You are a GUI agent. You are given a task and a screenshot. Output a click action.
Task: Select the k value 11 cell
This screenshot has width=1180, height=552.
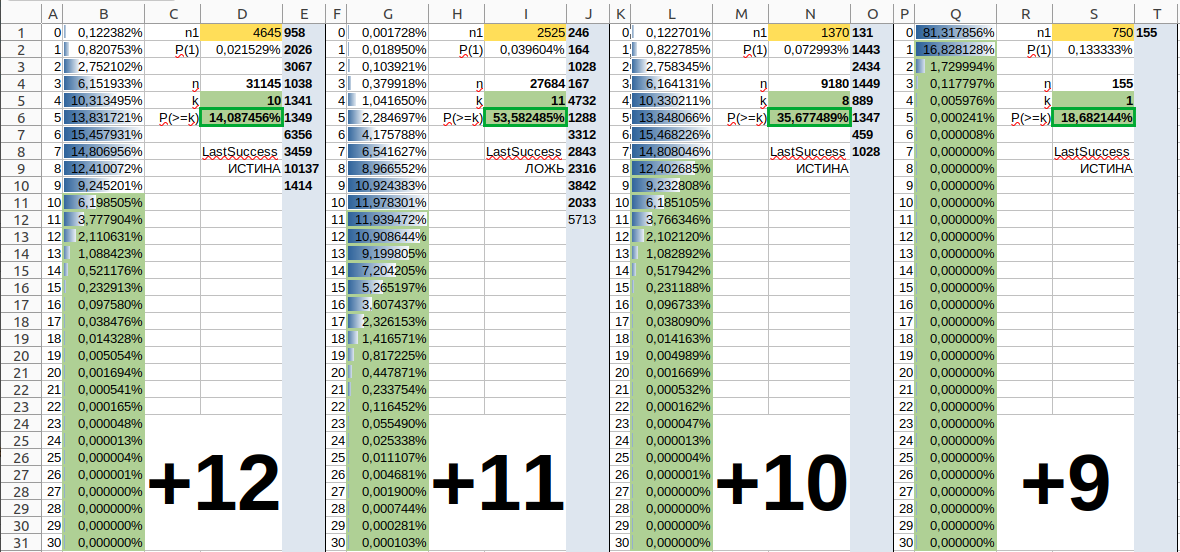click(525, 100)
